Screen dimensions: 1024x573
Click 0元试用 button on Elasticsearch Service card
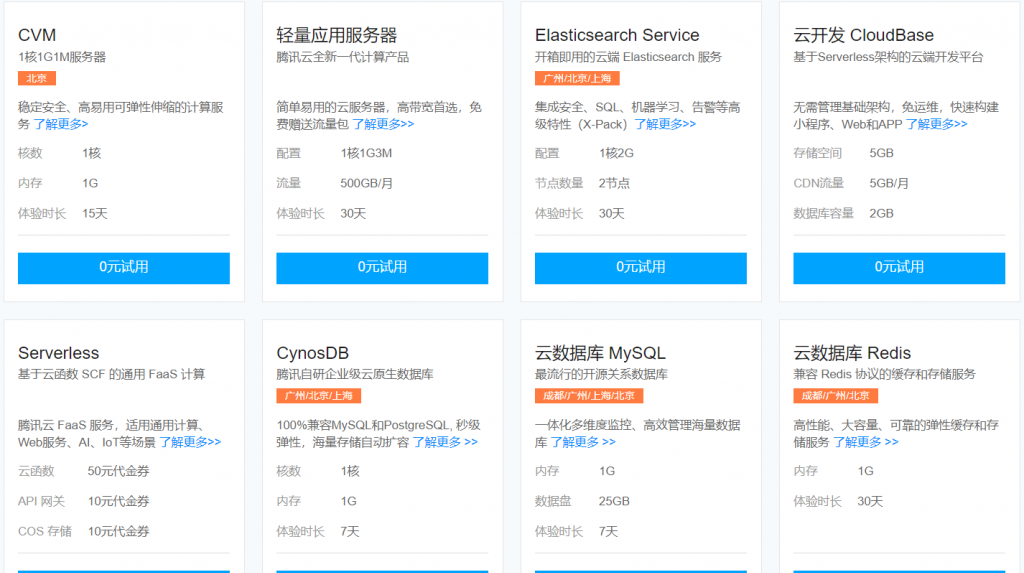641,268
